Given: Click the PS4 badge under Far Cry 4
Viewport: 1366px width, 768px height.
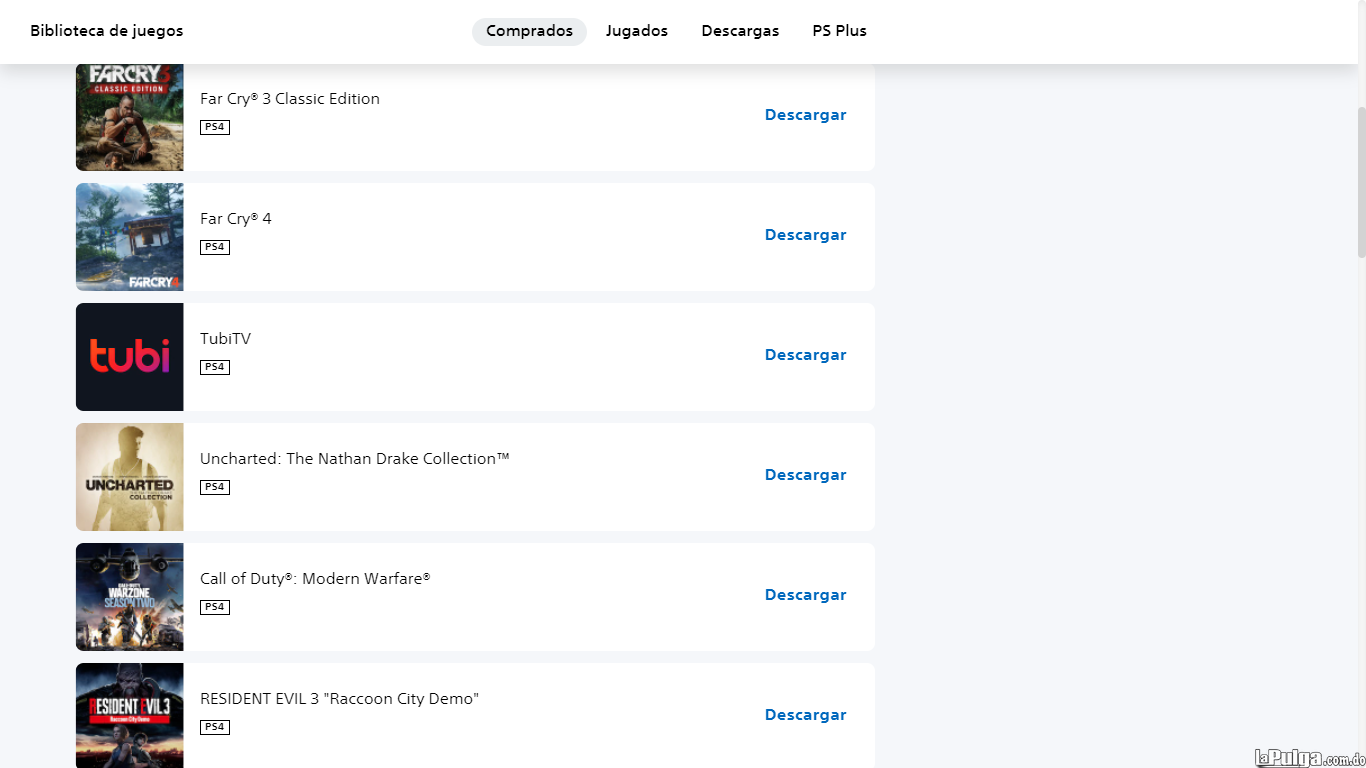Looking at the screenshot, I should pos(215,247).
